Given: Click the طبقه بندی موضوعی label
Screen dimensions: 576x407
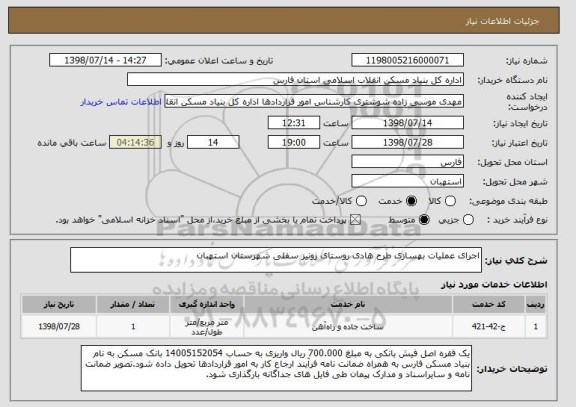Looking at the screenshot, I should click(508, 201).
